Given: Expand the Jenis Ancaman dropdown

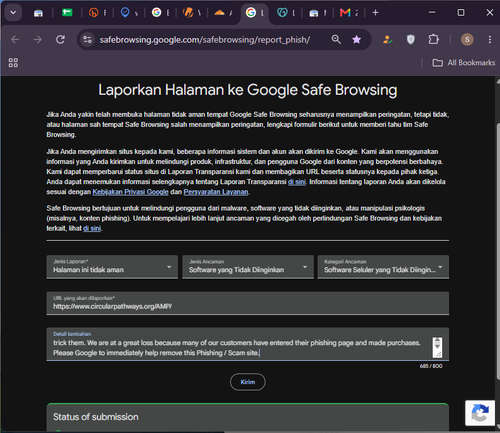Looking at the screenshot, I should [x=248, y=267].
